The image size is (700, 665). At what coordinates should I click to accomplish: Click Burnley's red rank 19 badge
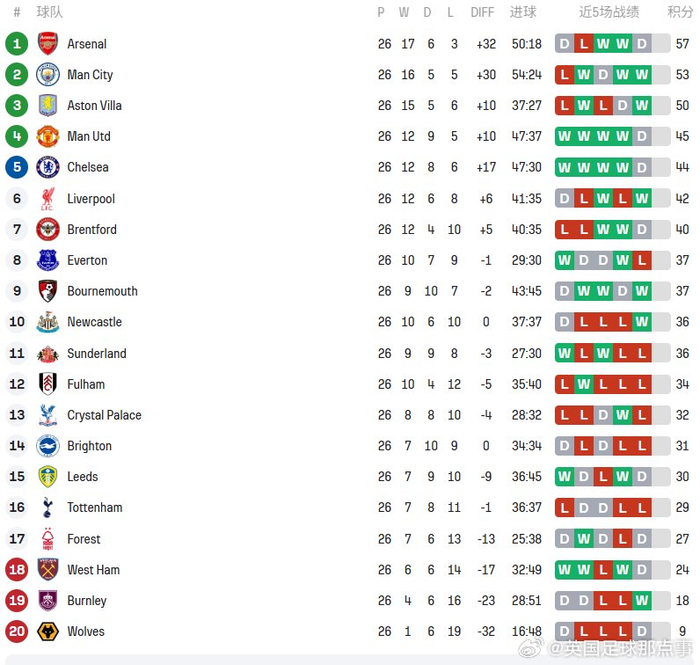point(16,601)
